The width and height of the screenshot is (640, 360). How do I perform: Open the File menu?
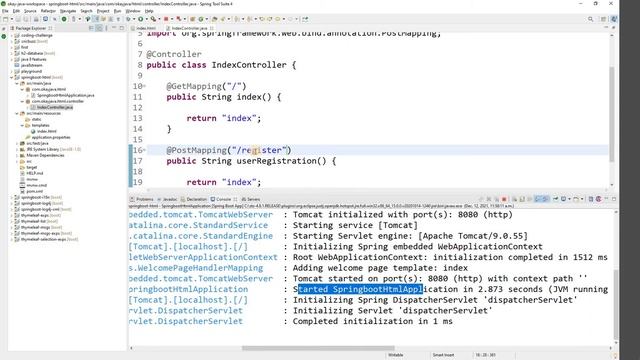pyautogui.click(x=5, y=11)
